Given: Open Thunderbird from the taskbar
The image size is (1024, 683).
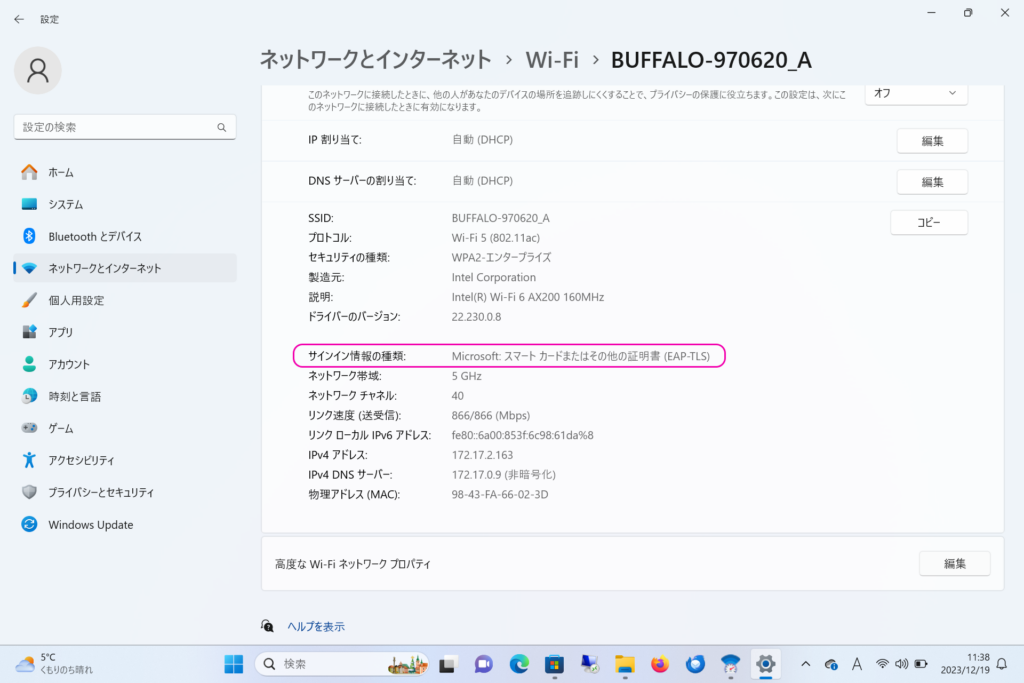Looking at the screenshot, I should coord(696,665).
